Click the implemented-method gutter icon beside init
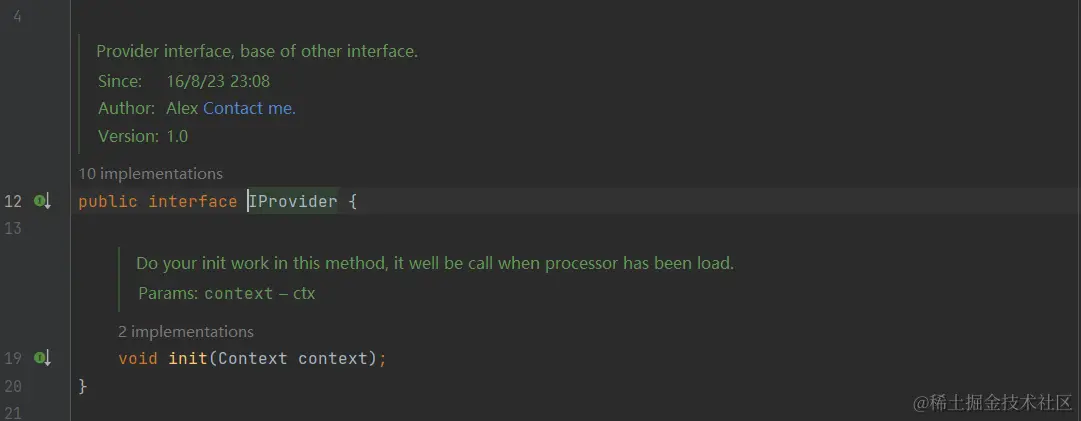 pyautogui.click(x=43, y=358)
